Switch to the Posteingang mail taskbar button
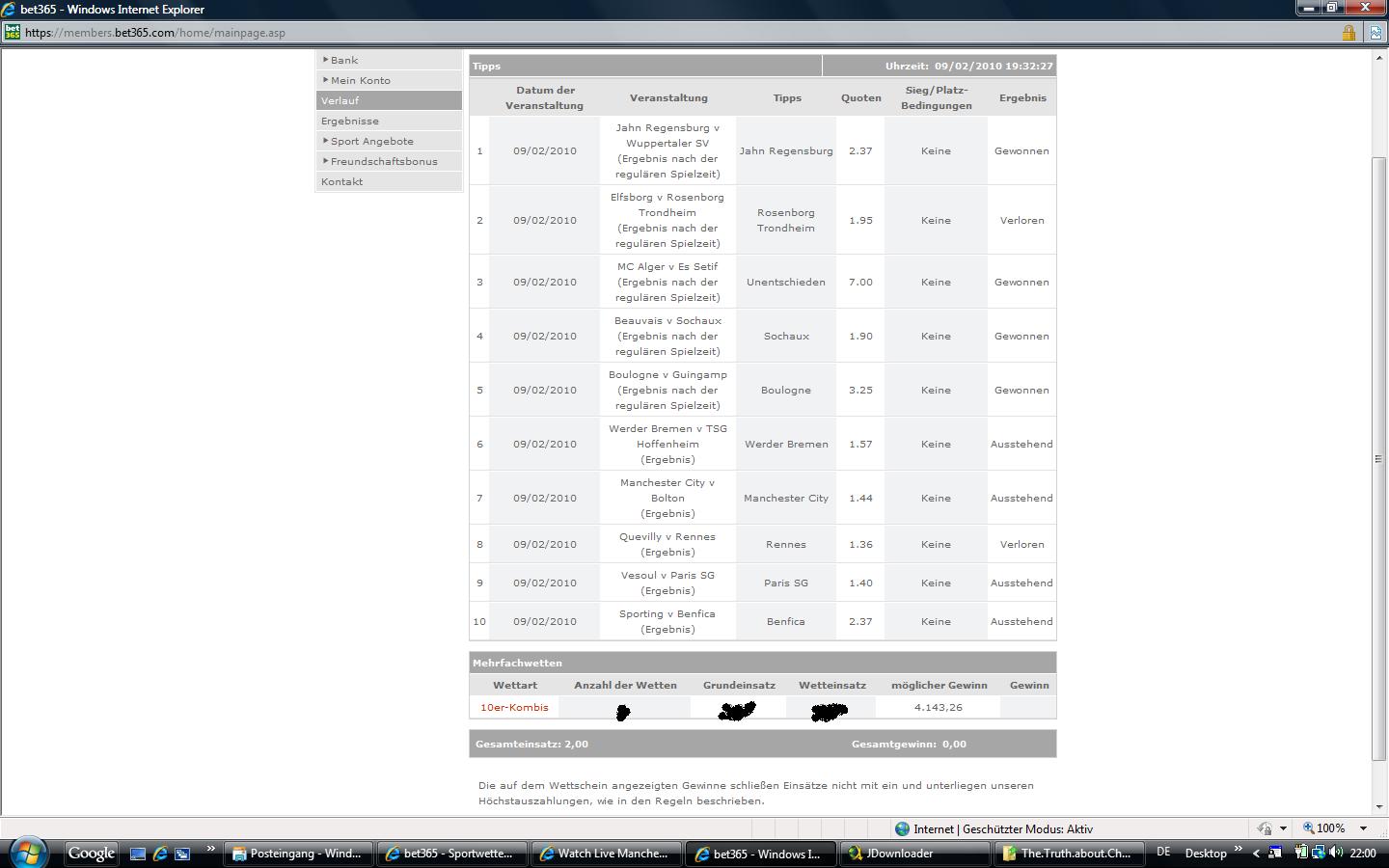 298,854
